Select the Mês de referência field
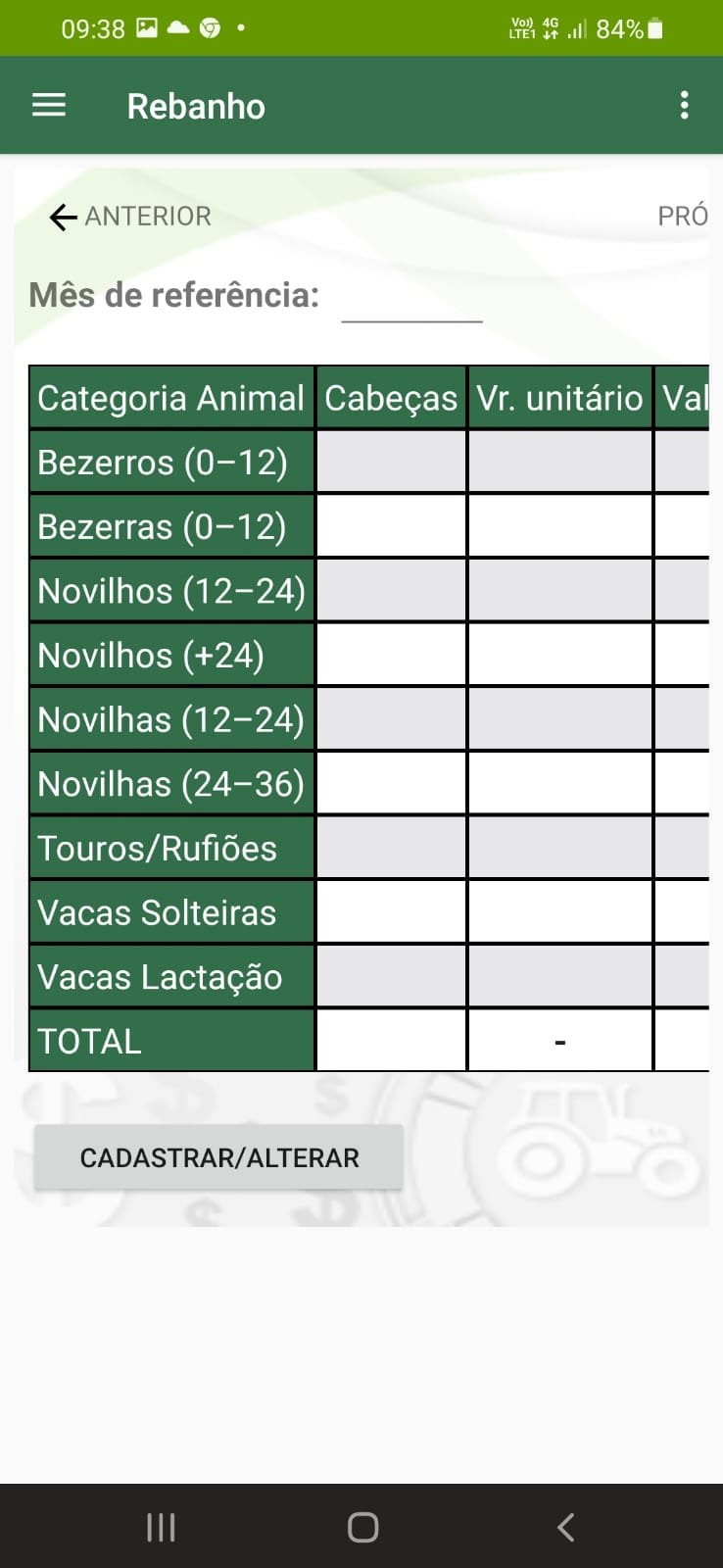Image resolution: width=723 pixels, height=1568 pixels. pyautogui.click(x=411, y=299)
